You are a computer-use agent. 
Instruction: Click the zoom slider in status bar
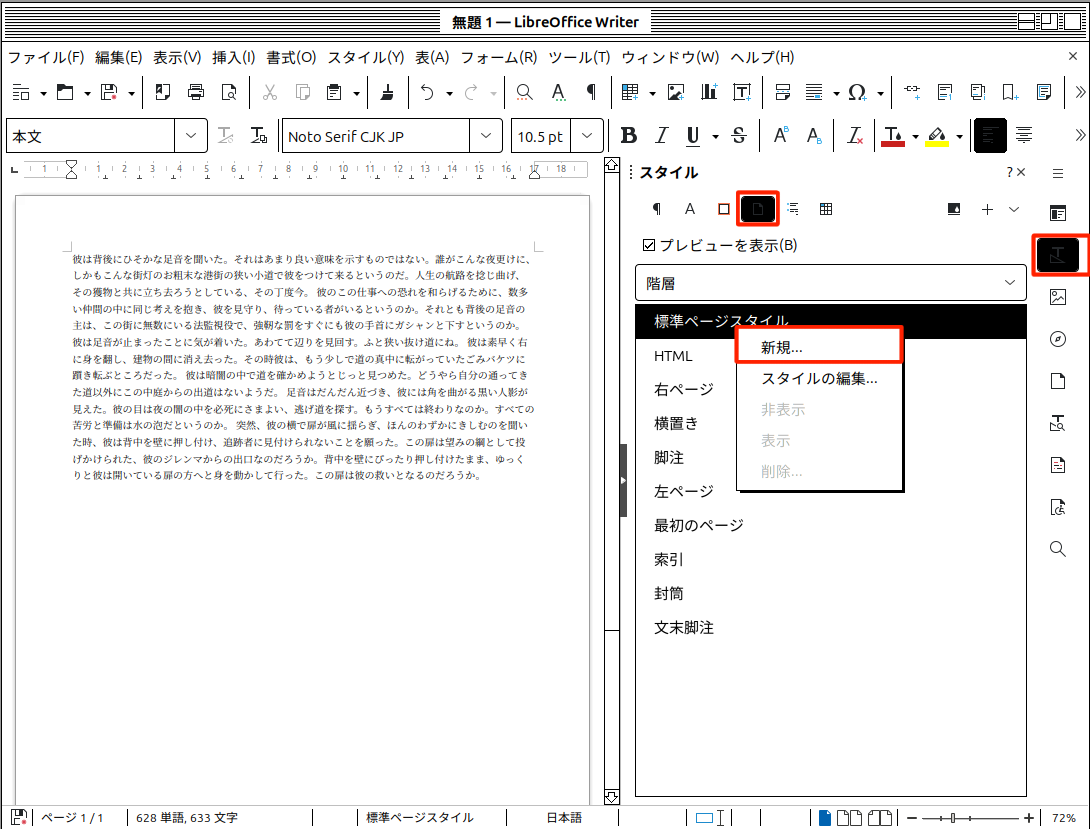tap(969, 818)
